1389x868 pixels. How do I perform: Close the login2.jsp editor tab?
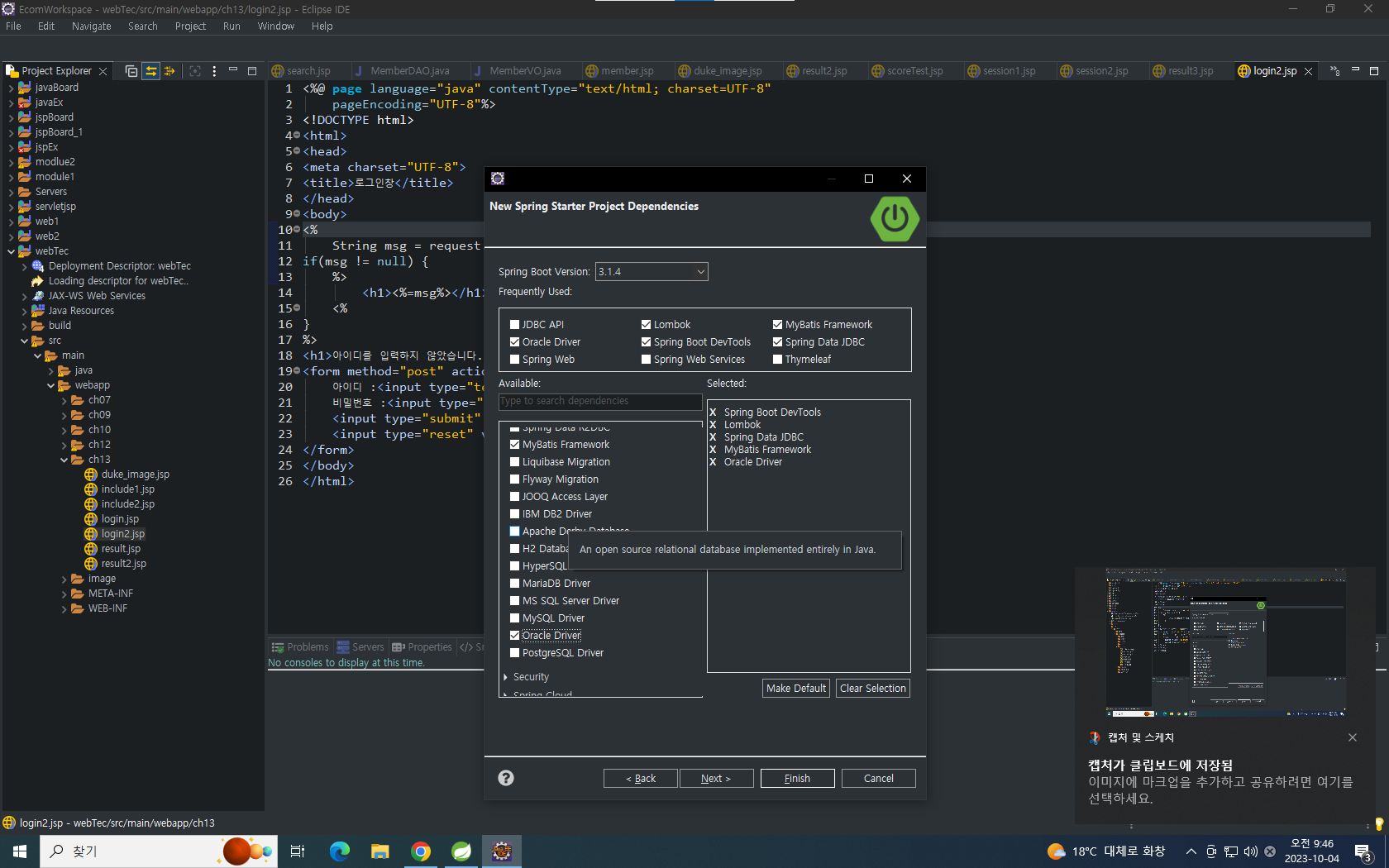1308,71
